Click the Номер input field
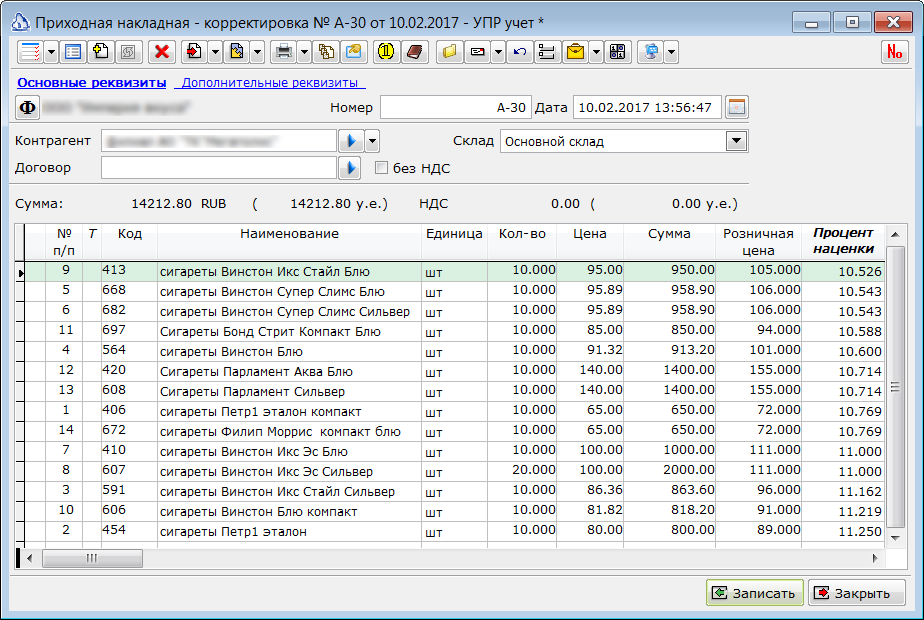 point(456,108)
